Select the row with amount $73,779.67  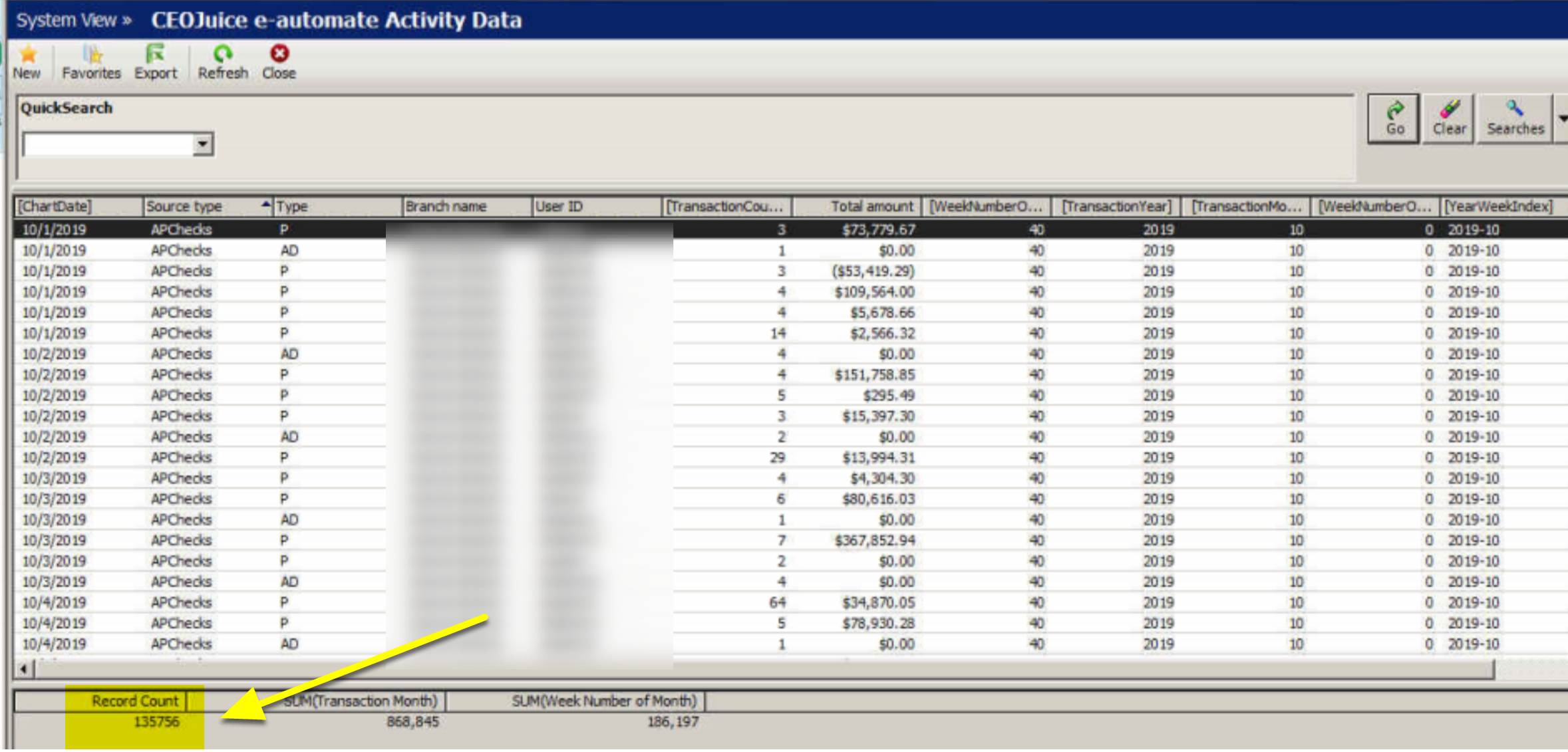coord(790,229)
